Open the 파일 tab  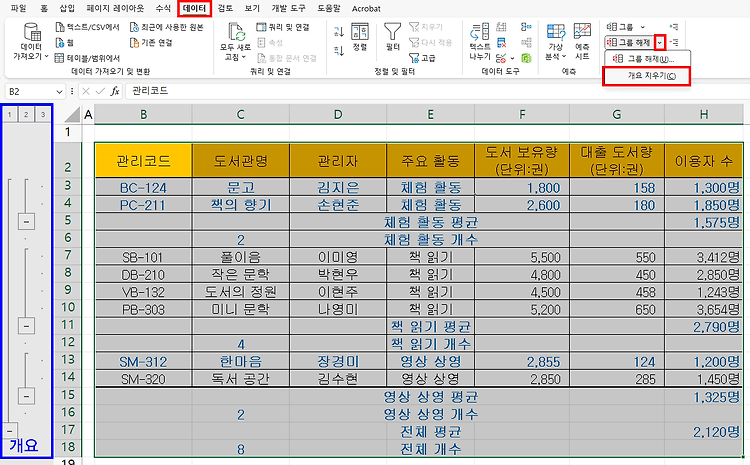pyautogui.click(x=18, y=8)
